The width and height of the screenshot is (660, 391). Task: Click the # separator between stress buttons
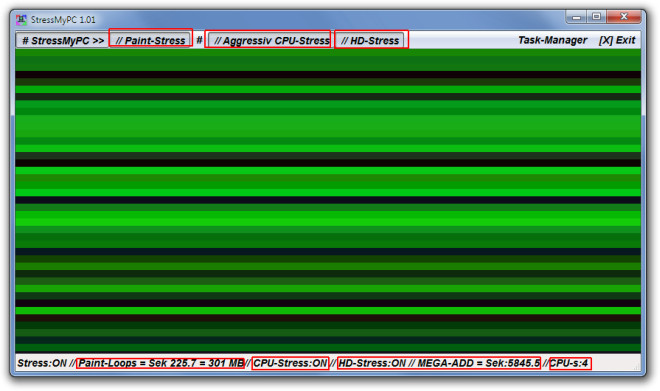coord(200,40)
